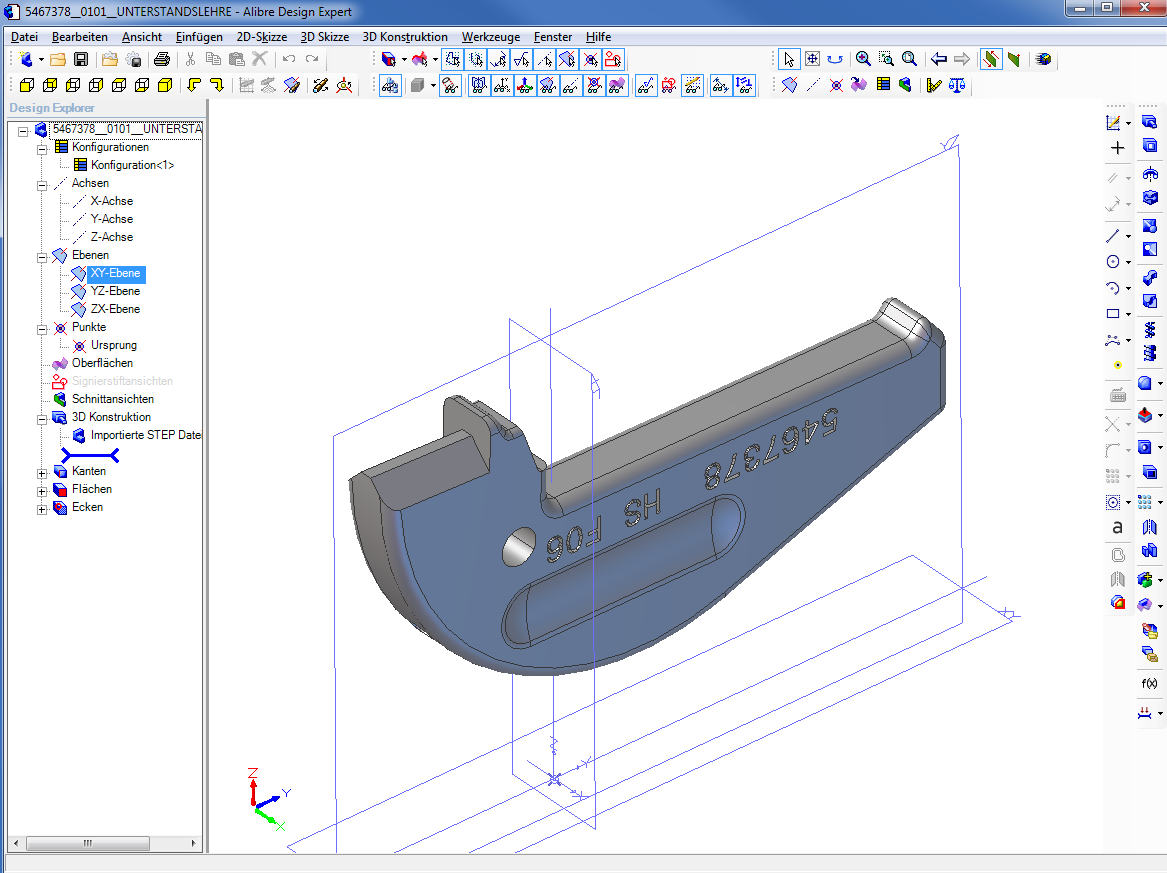Click the Line sketch tool
Screen dimensions: 1167x873
(1113, 236)
